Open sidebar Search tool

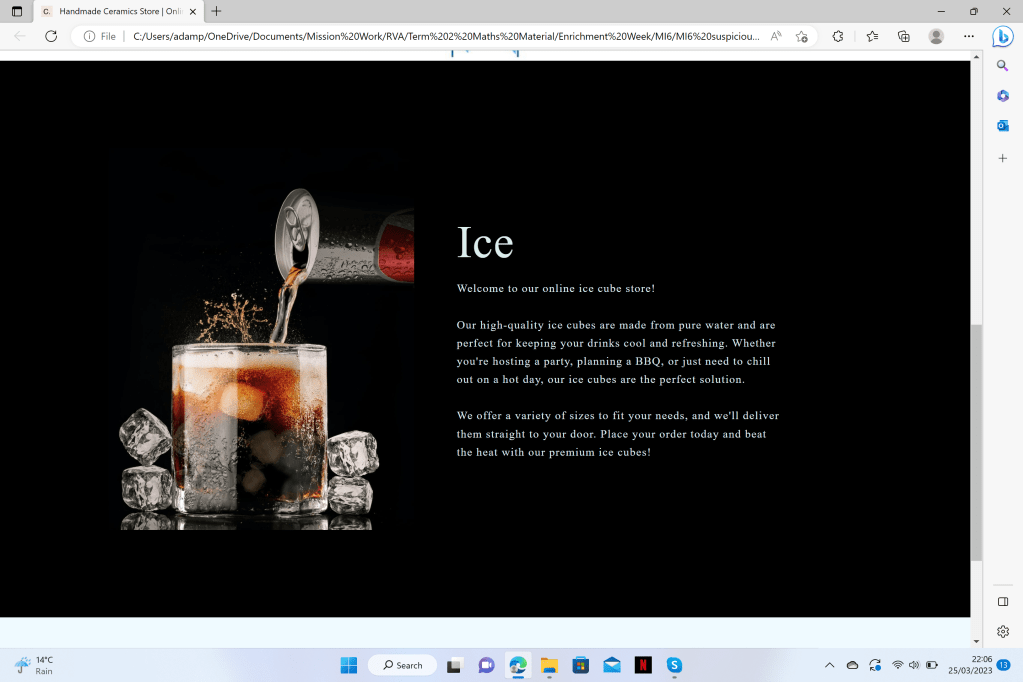[x=1002, y=66]
